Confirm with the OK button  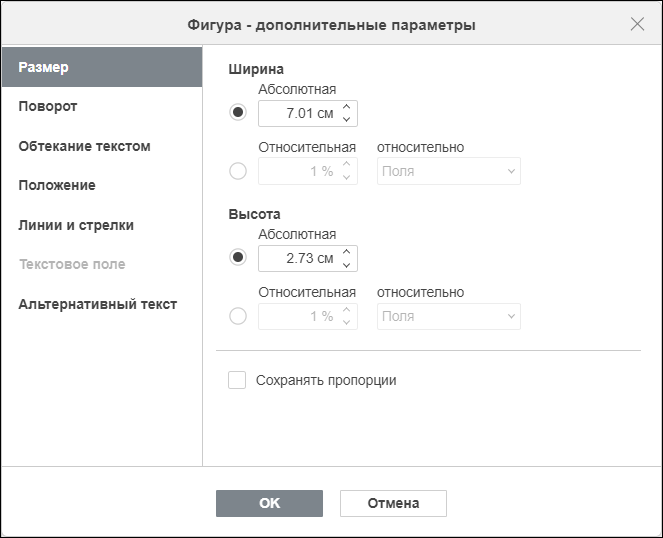point(269,503)
